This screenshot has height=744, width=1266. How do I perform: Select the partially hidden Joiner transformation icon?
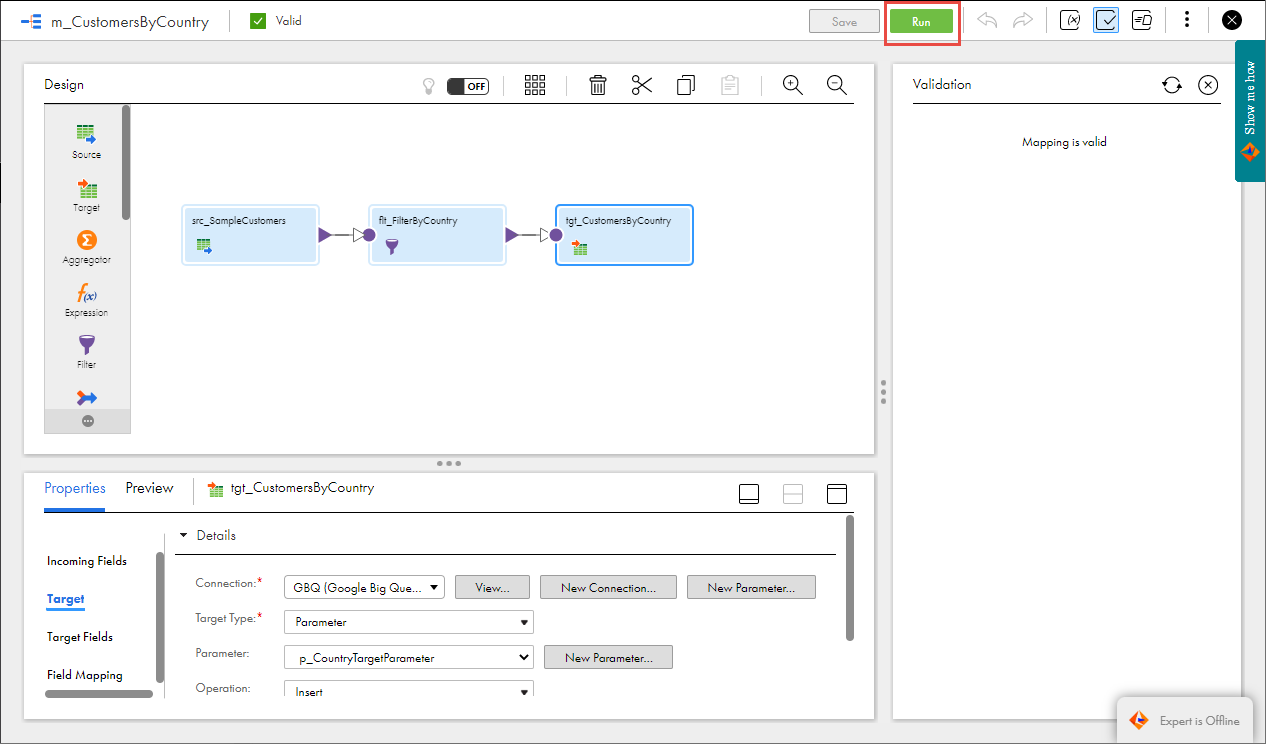tap(87, 398)
